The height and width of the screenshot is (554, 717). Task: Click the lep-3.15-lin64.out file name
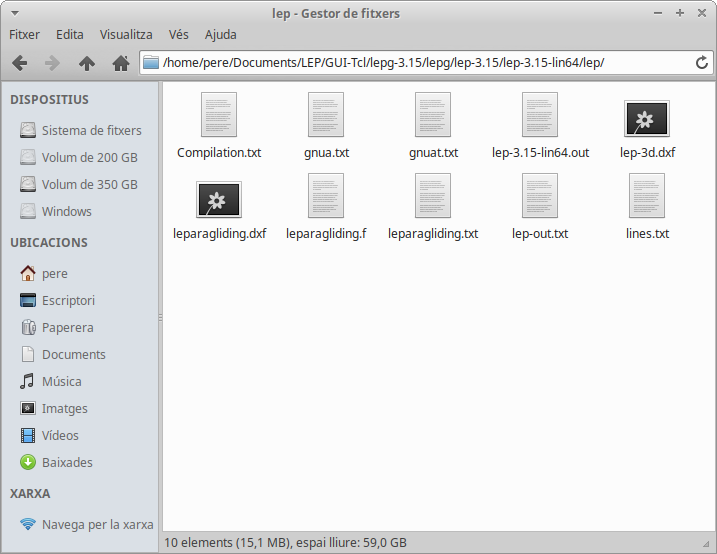540,153
